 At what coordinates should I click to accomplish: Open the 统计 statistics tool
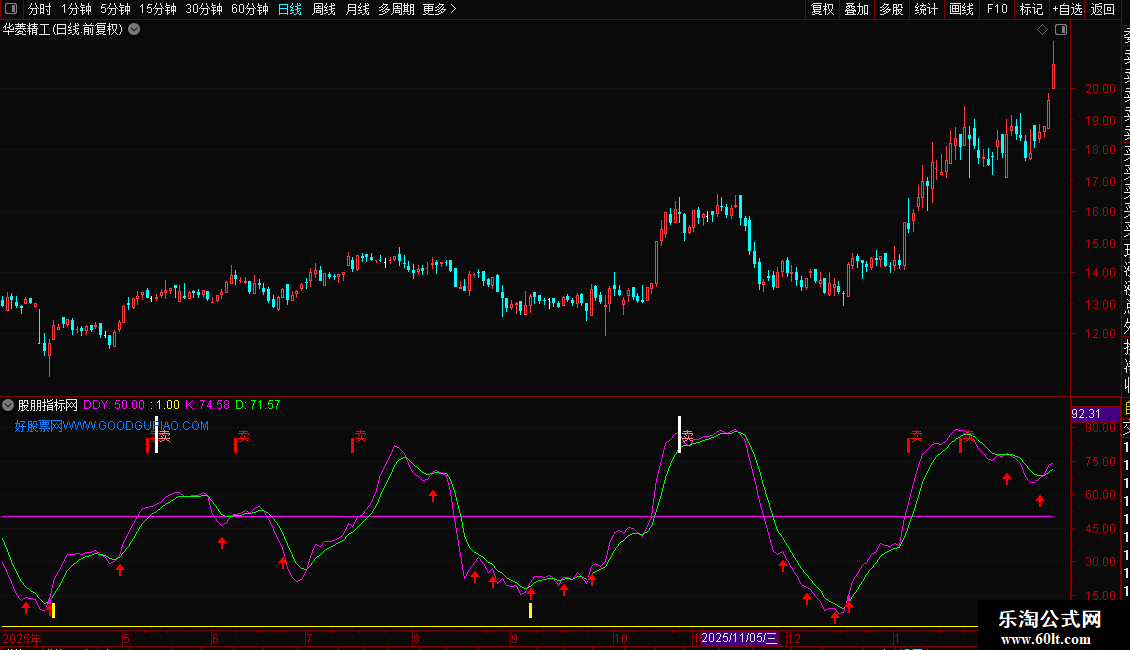(926, 9)
